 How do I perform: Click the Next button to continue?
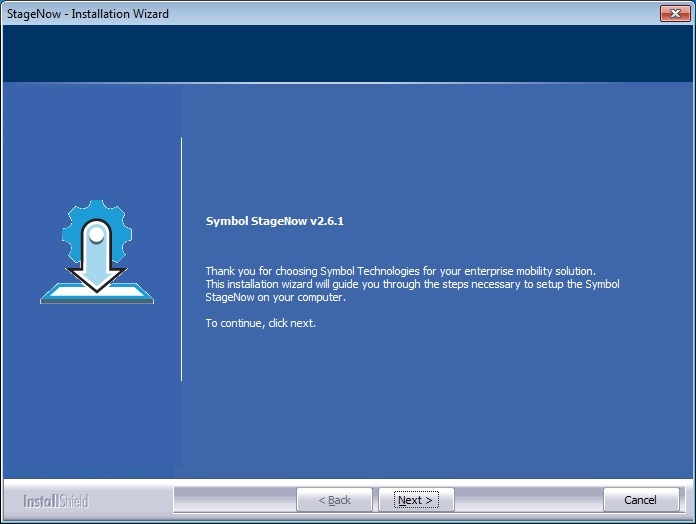416,500
